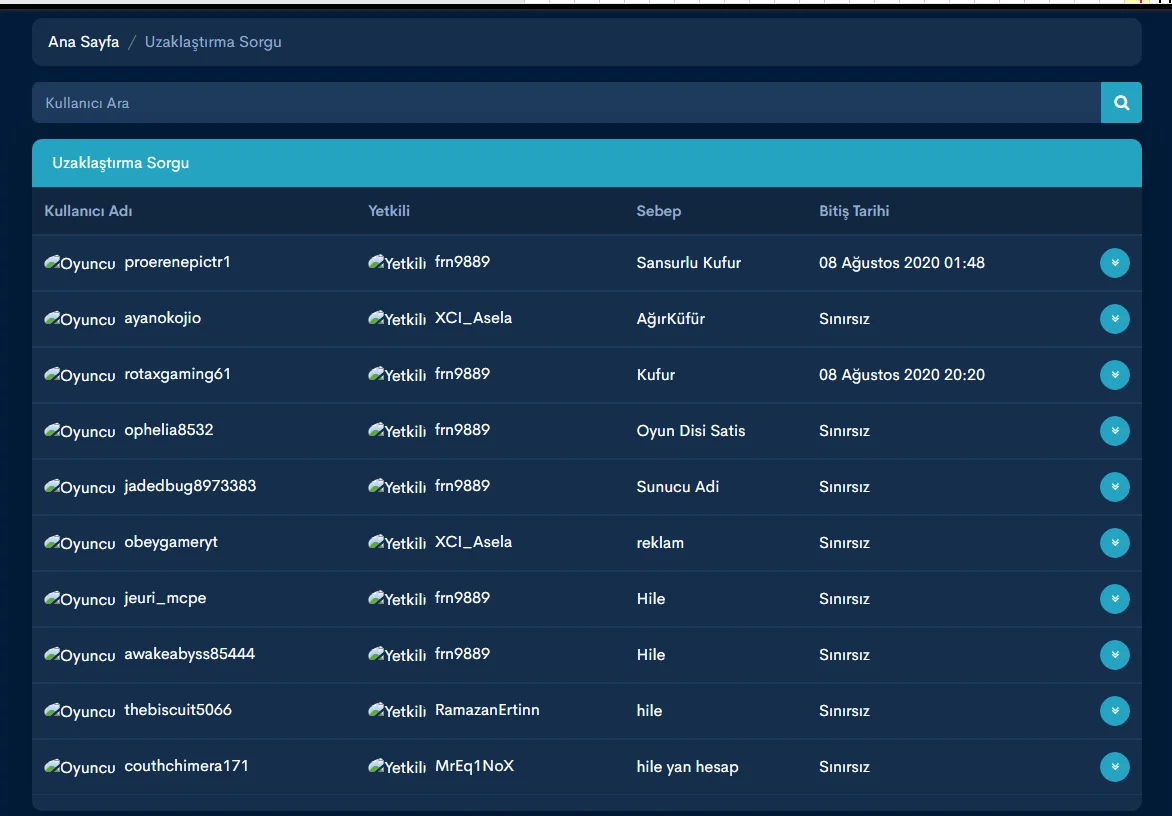Open player profile ophelia8532
The width and height of the screenshot is (1172, 816).
(x=169, y=430)
